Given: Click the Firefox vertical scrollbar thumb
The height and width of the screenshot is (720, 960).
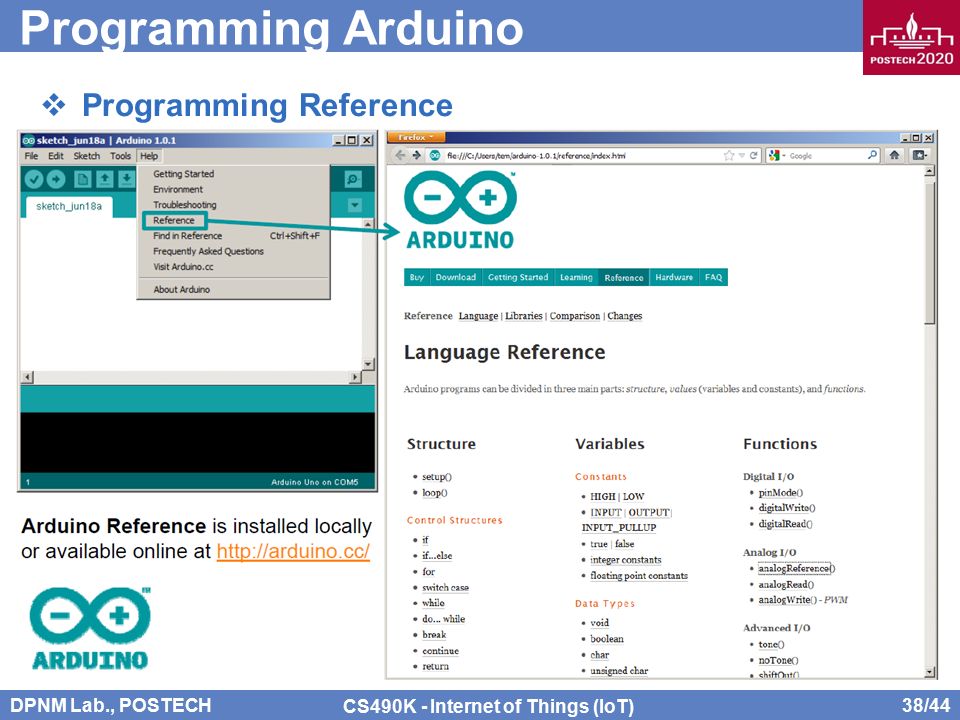Looking at the screenshot, I should [930, 251].
